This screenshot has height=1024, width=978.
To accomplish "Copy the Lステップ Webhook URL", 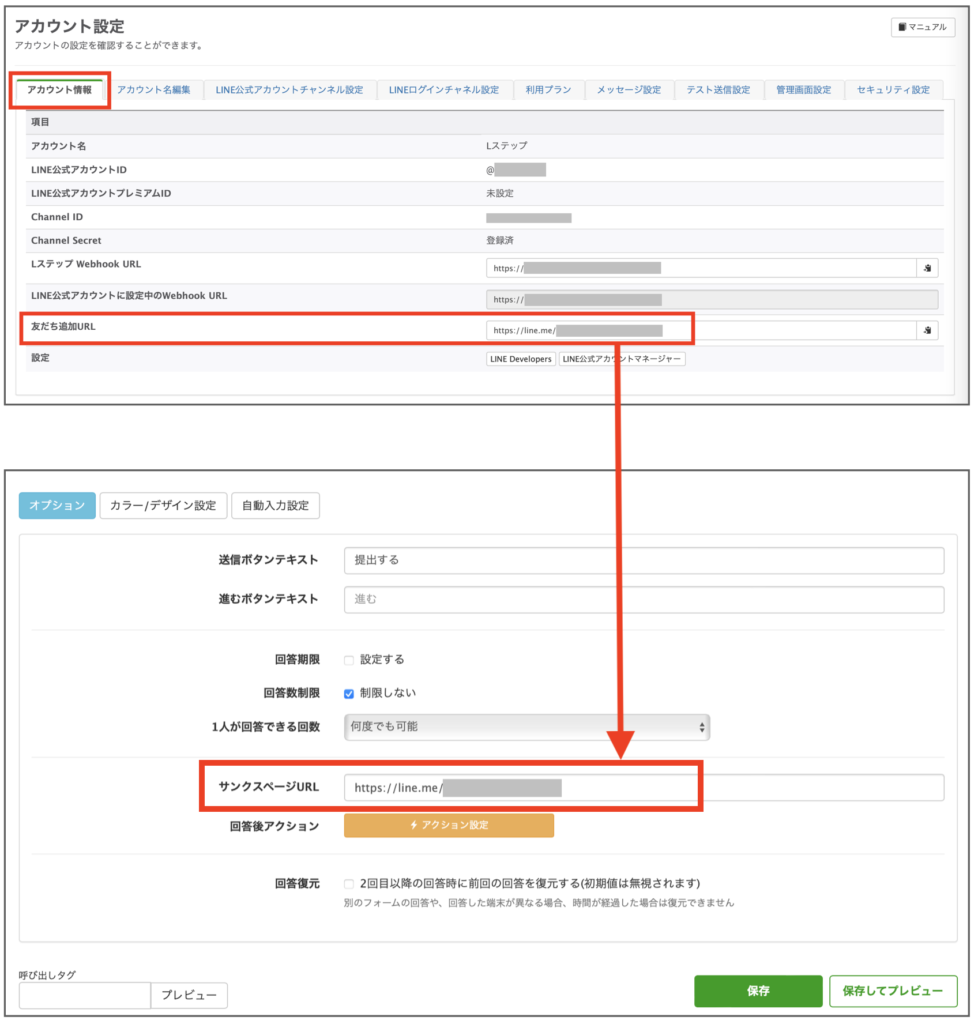I will pos(927,268).
